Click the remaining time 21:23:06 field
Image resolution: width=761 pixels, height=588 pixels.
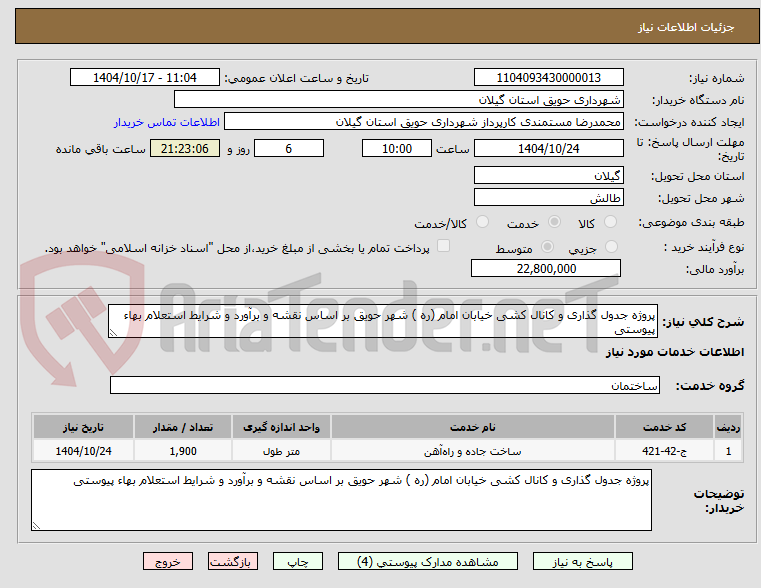[185, 148]
